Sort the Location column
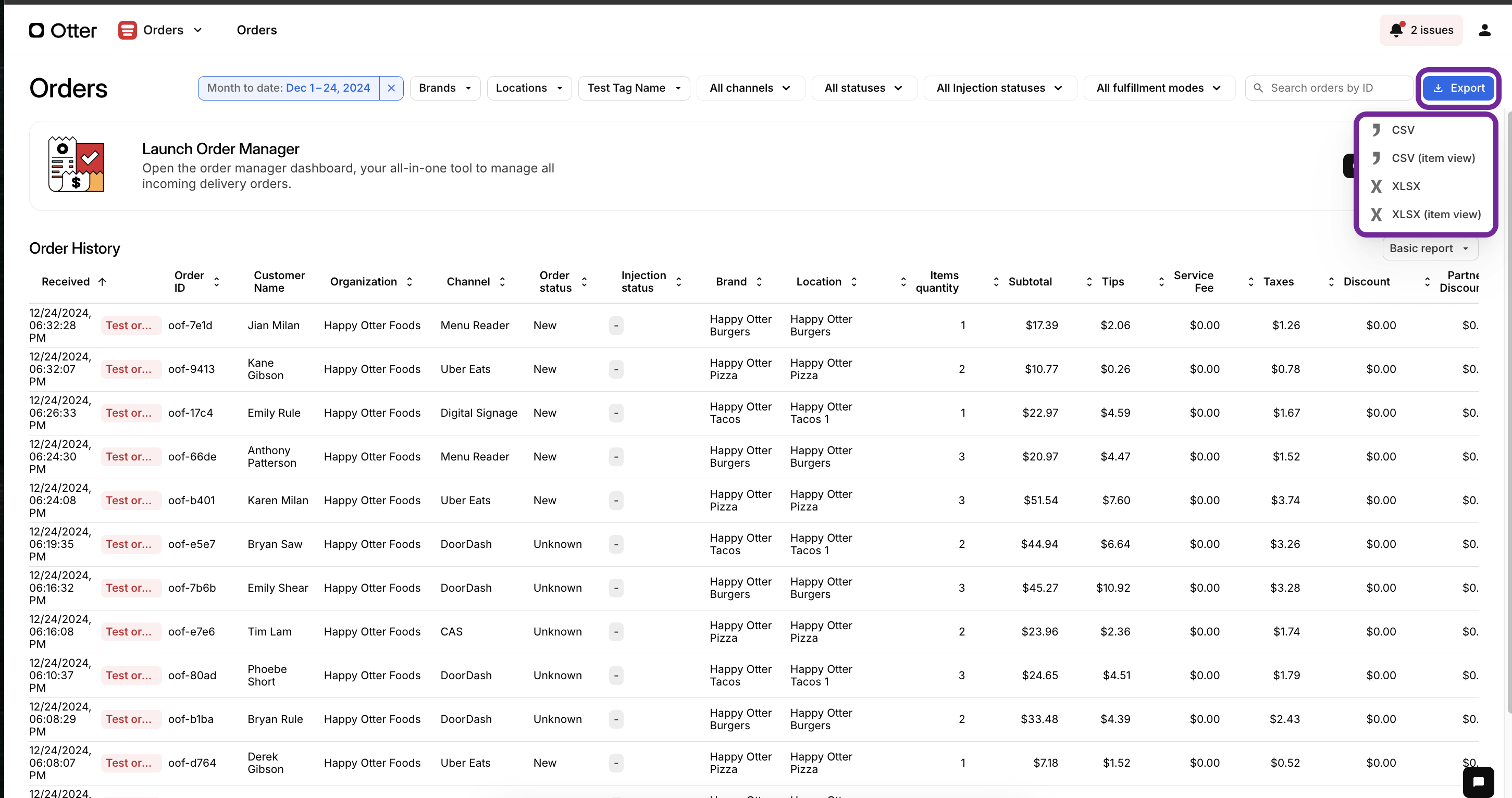The height and width of the screenshot is (798, 1512). pos(854,282)
